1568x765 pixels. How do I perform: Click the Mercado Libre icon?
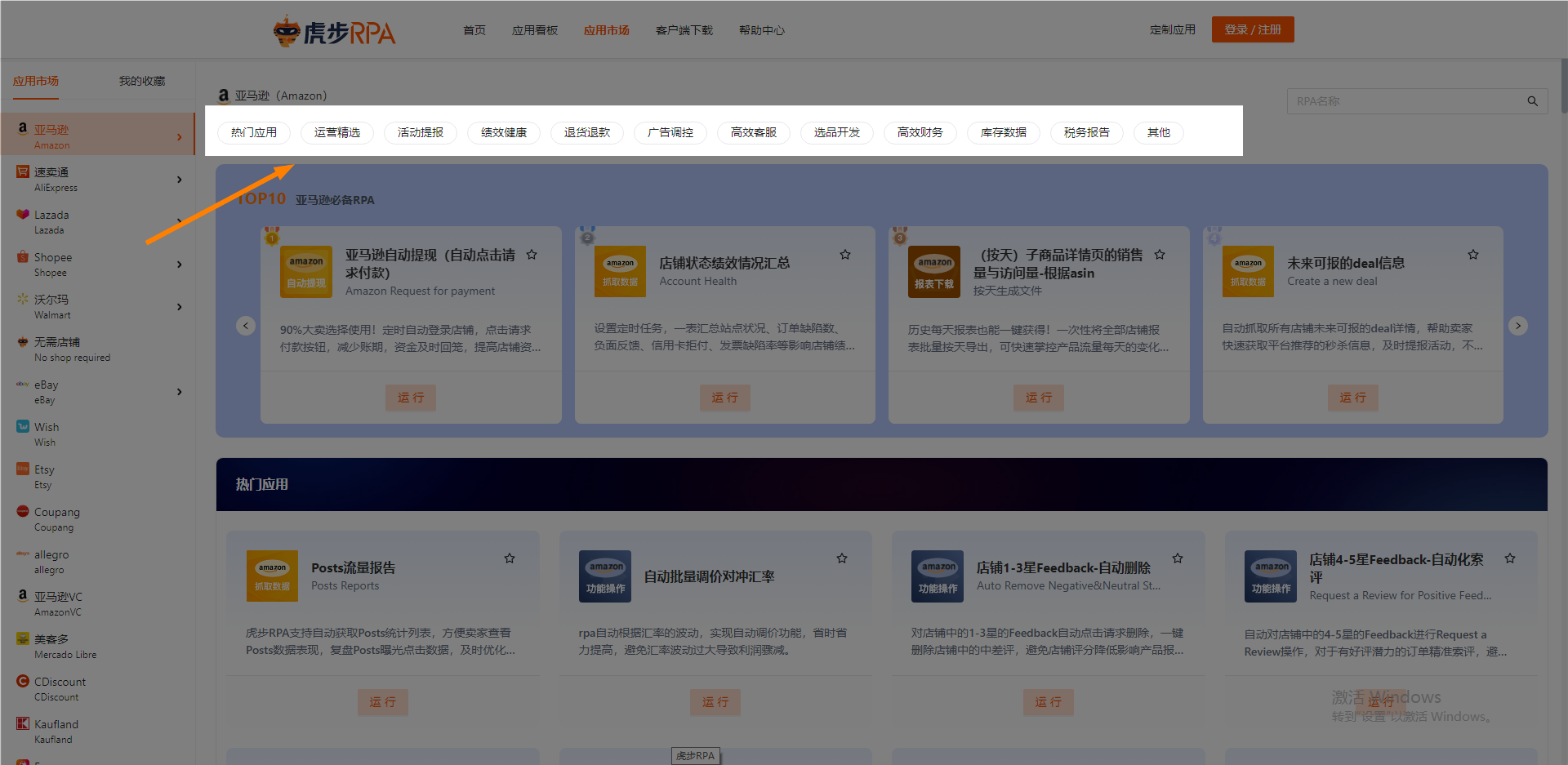click(23, 638)
